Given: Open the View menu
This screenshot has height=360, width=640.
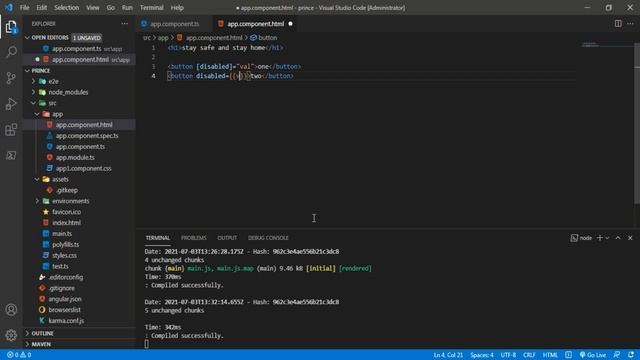Looking at the screenshot, I should click(93, 7).
